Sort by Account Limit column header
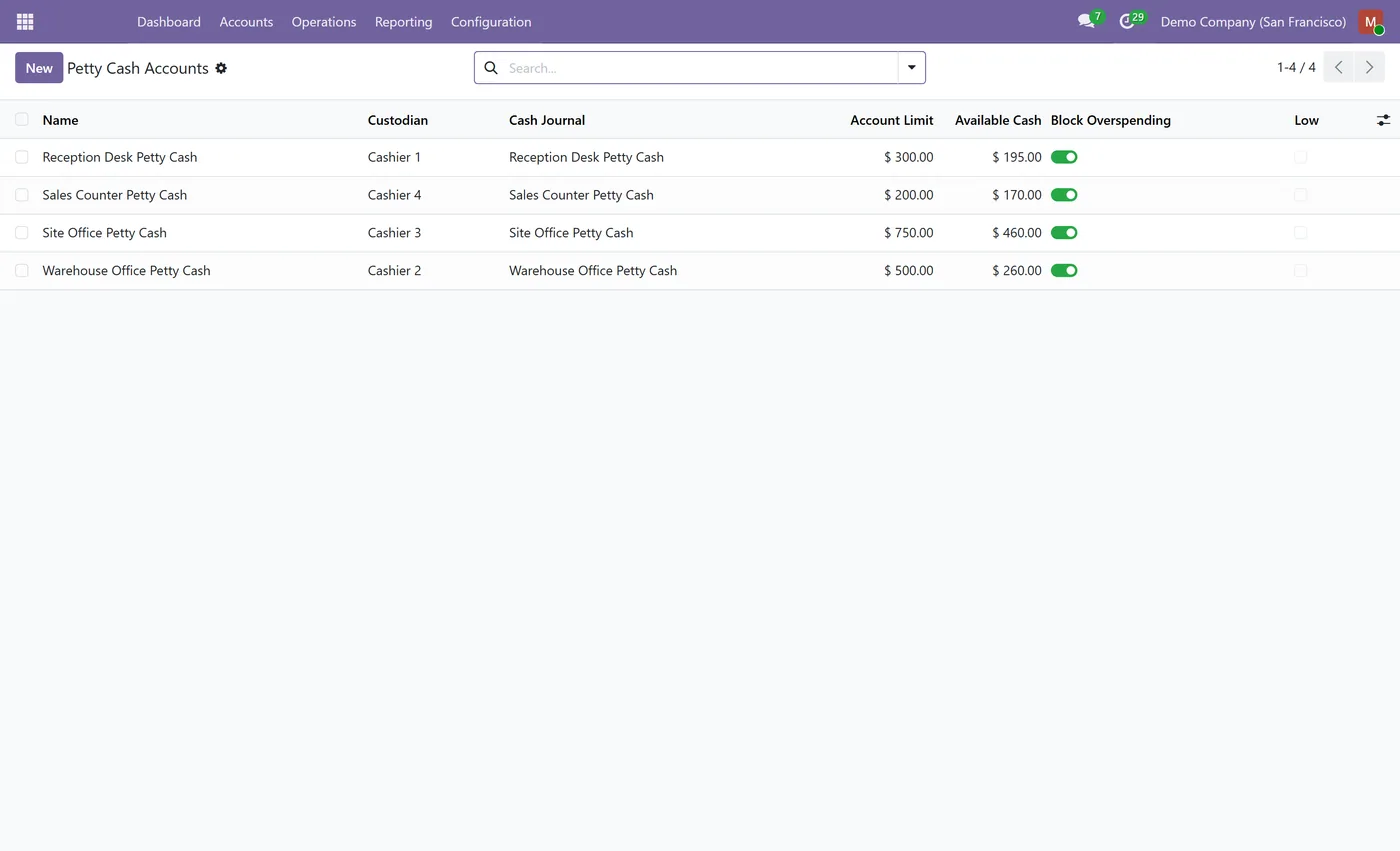The height and width of the screenshot is (851, 1400). [x=892, y=120]
